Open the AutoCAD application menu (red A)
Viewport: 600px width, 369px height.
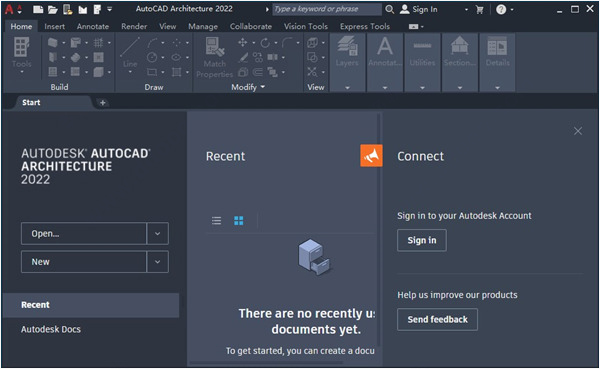point(9,9)
